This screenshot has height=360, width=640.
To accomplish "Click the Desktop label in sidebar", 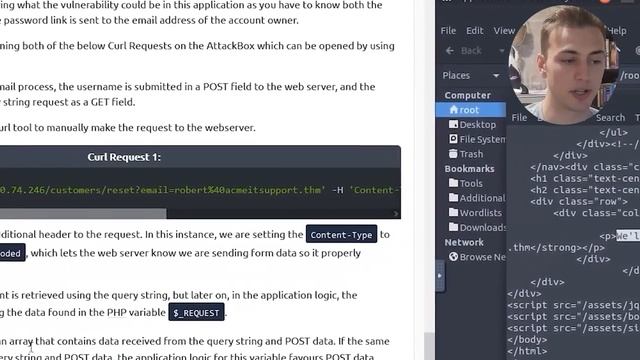I will pos(478,124).
